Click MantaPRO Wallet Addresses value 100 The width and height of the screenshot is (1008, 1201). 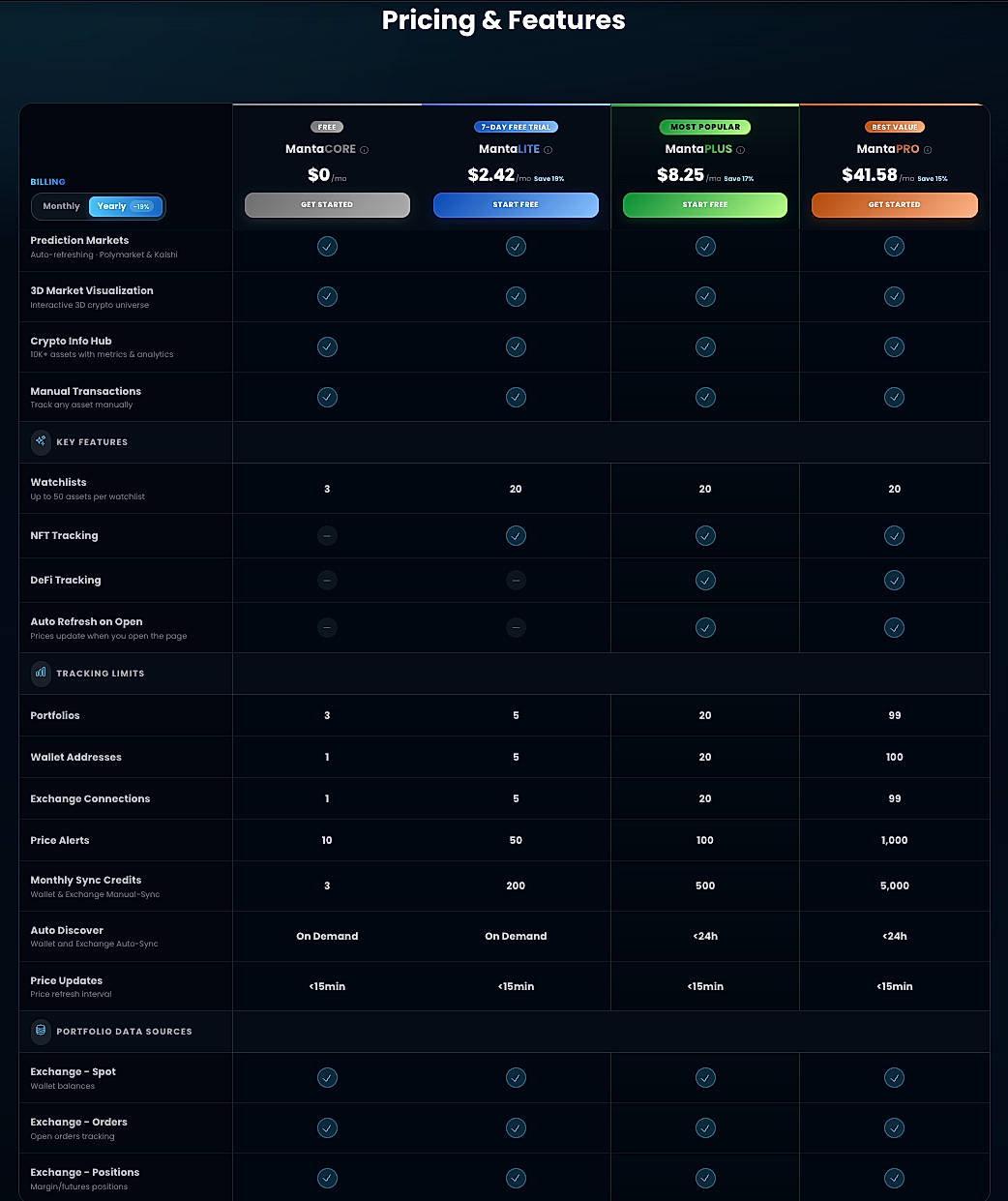895,757
